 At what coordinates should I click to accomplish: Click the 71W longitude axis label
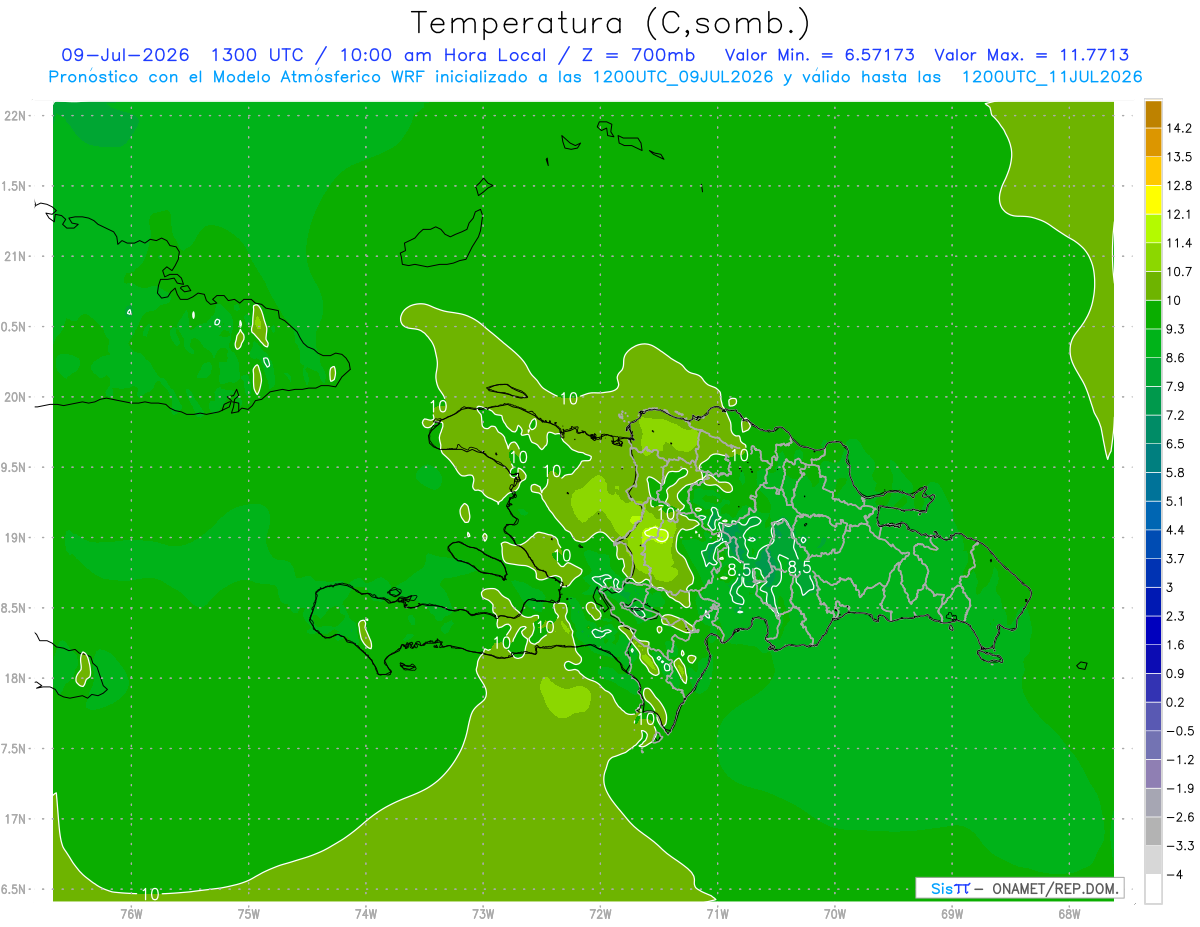tap(717, 914)
